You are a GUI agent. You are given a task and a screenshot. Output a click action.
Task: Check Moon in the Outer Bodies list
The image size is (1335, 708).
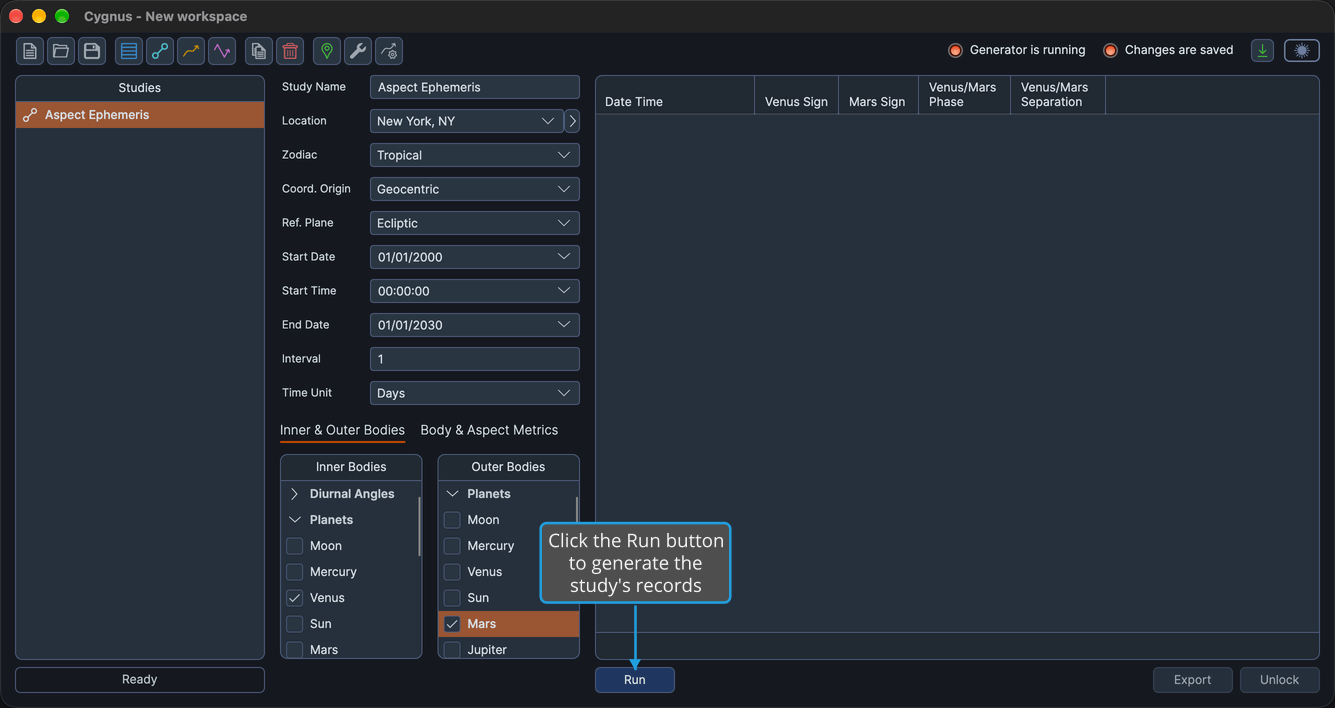452,520
